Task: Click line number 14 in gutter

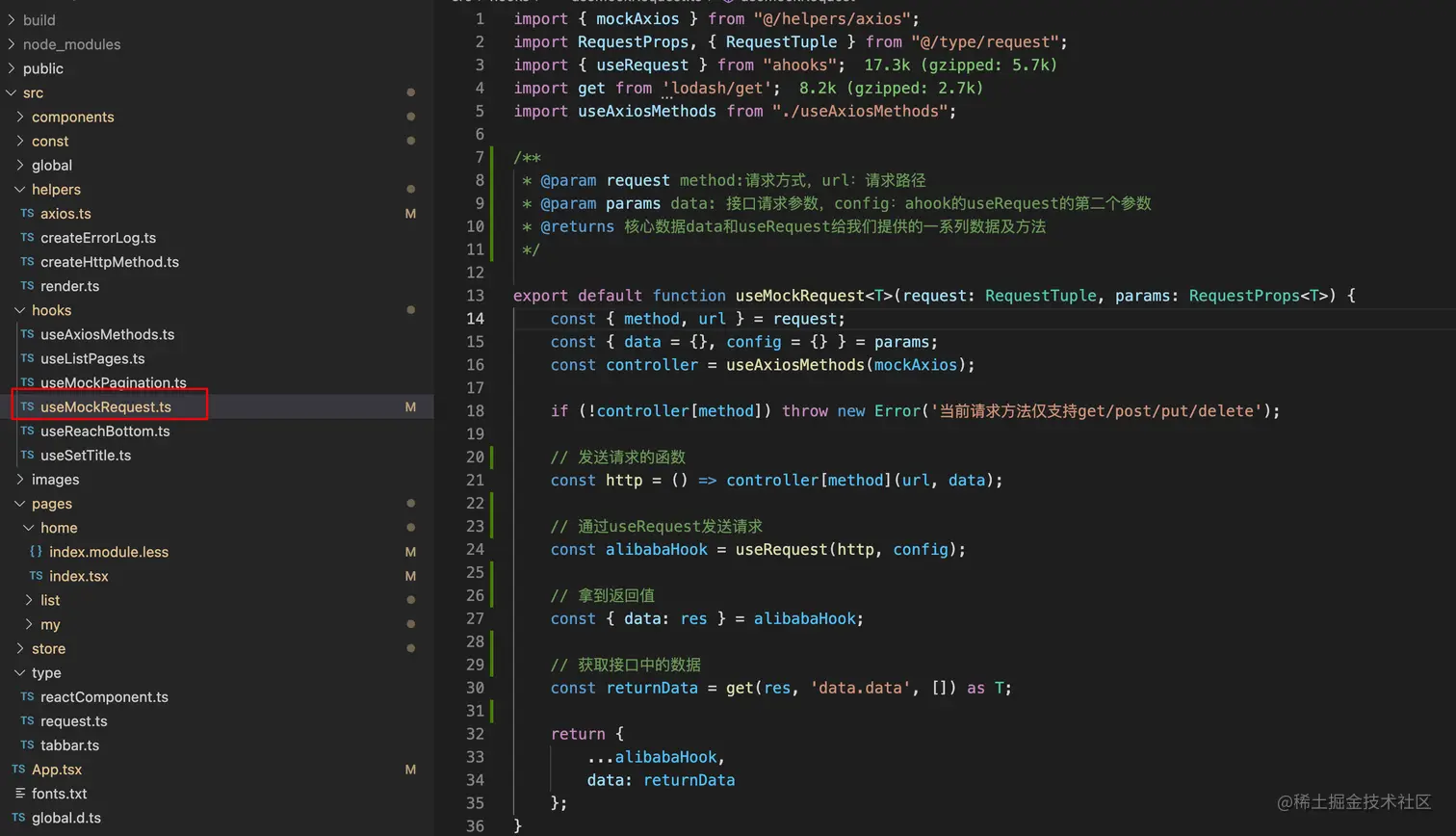Action: pos(476,319)
